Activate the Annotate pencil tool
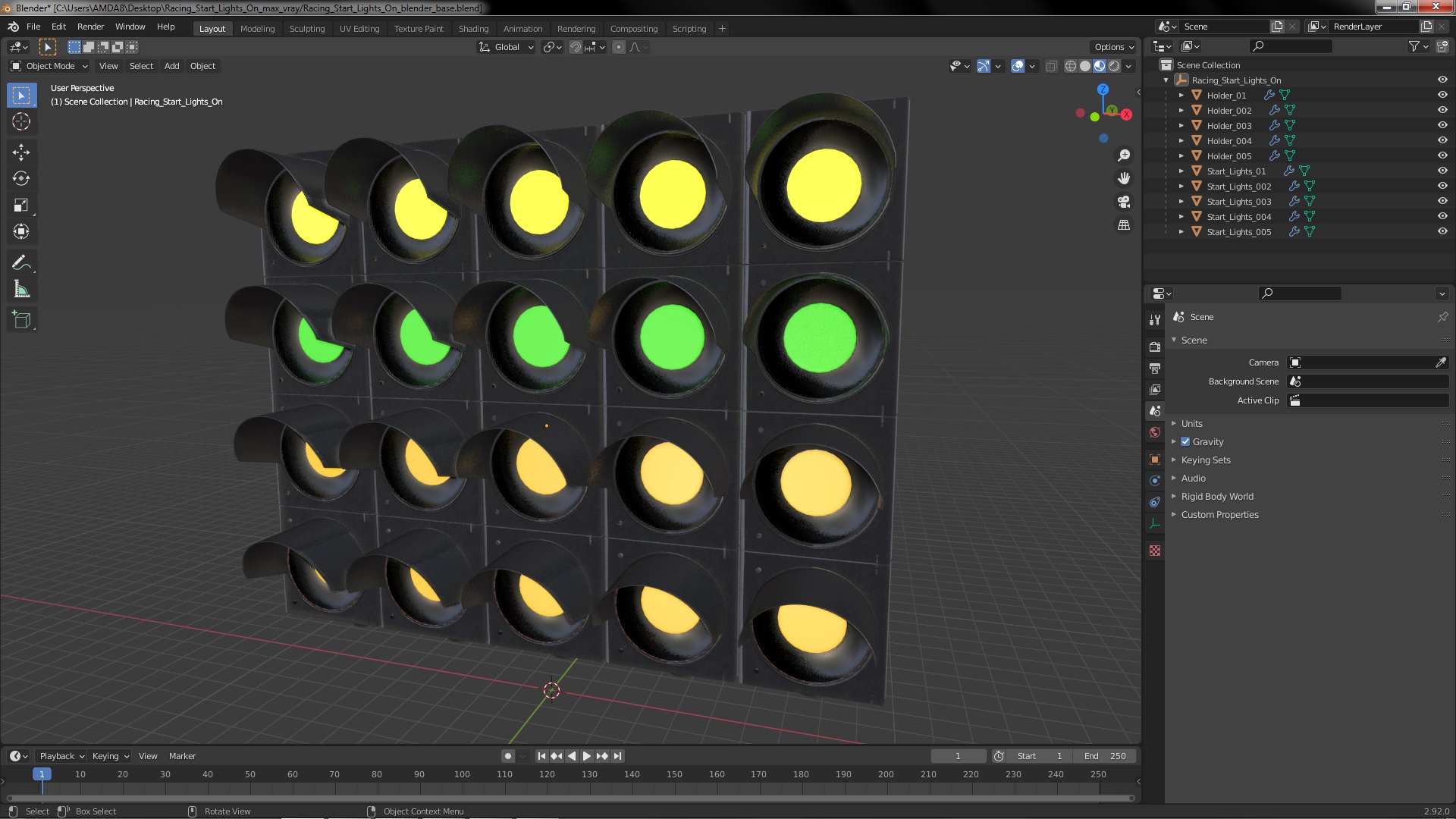This screenshot has width=1456, height=819. (x=21, y=263)
